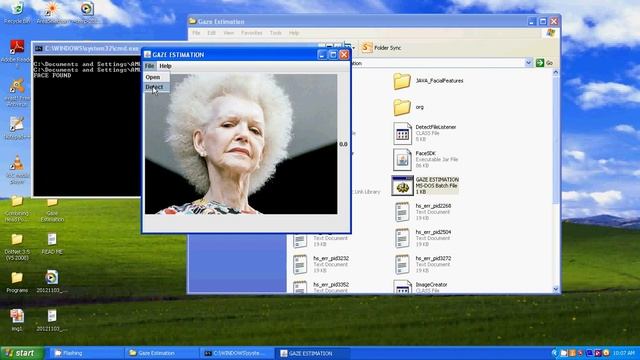Expand the Explorer address bar dropdown

click(x=528, y=63)
